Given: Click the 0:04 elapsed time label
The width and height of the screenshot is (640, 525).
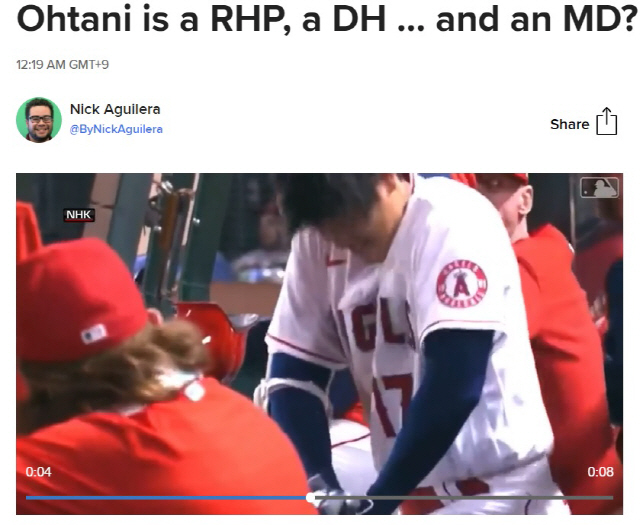Looking at the screenshot, I should pyautogui.click(x=38, y=472).
